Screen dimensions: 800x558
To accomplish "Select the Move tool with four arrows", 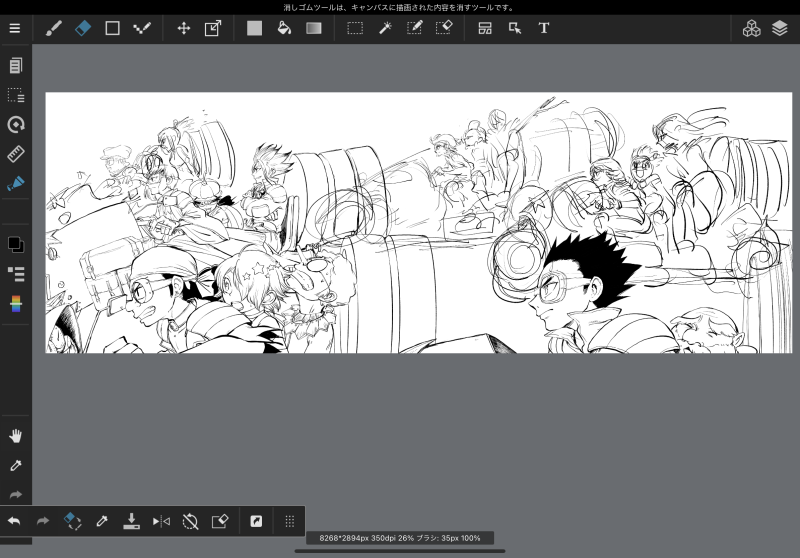I will click(x=184, y=28).
